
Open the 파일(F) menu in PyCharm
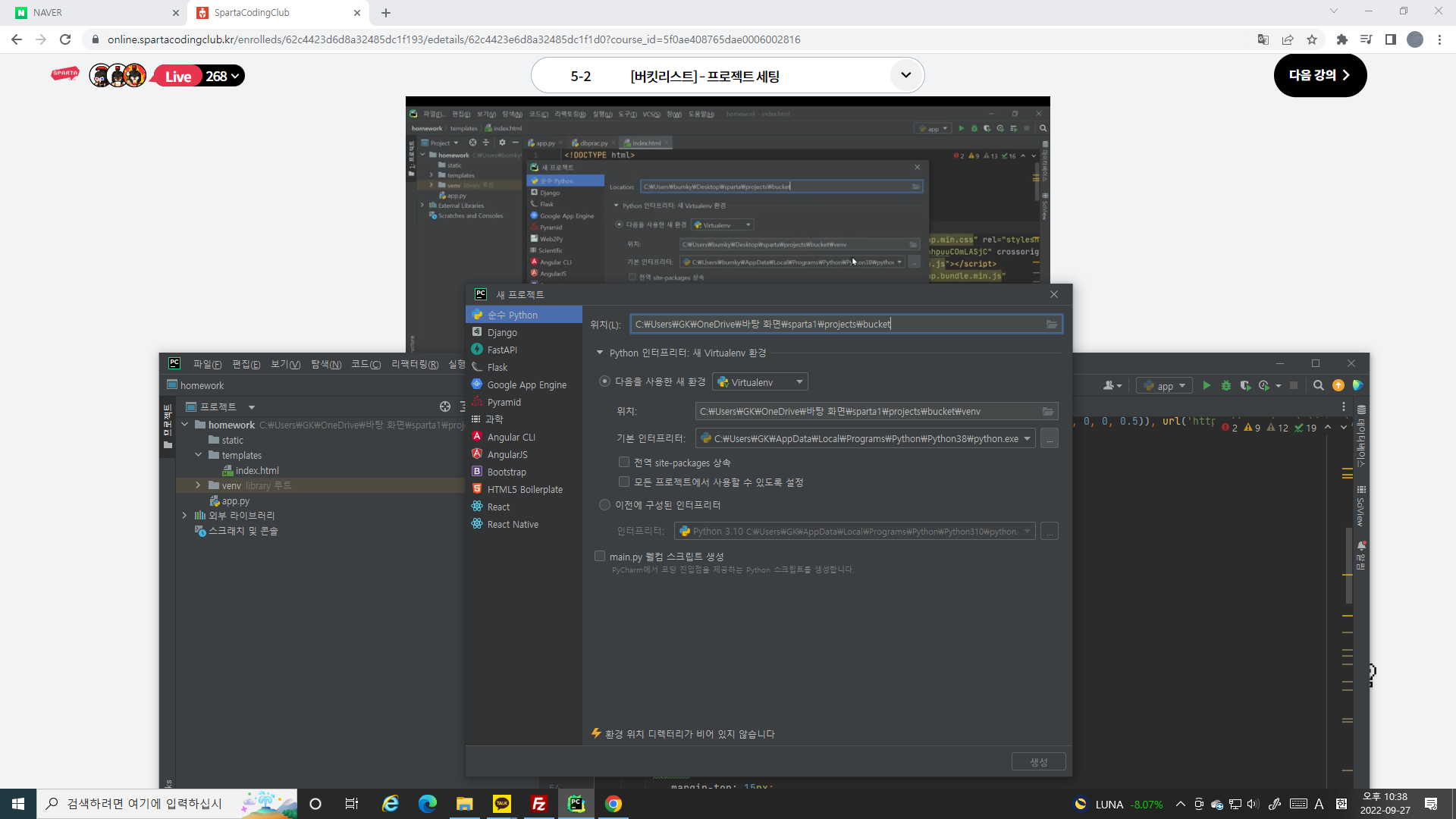[207, 364]
